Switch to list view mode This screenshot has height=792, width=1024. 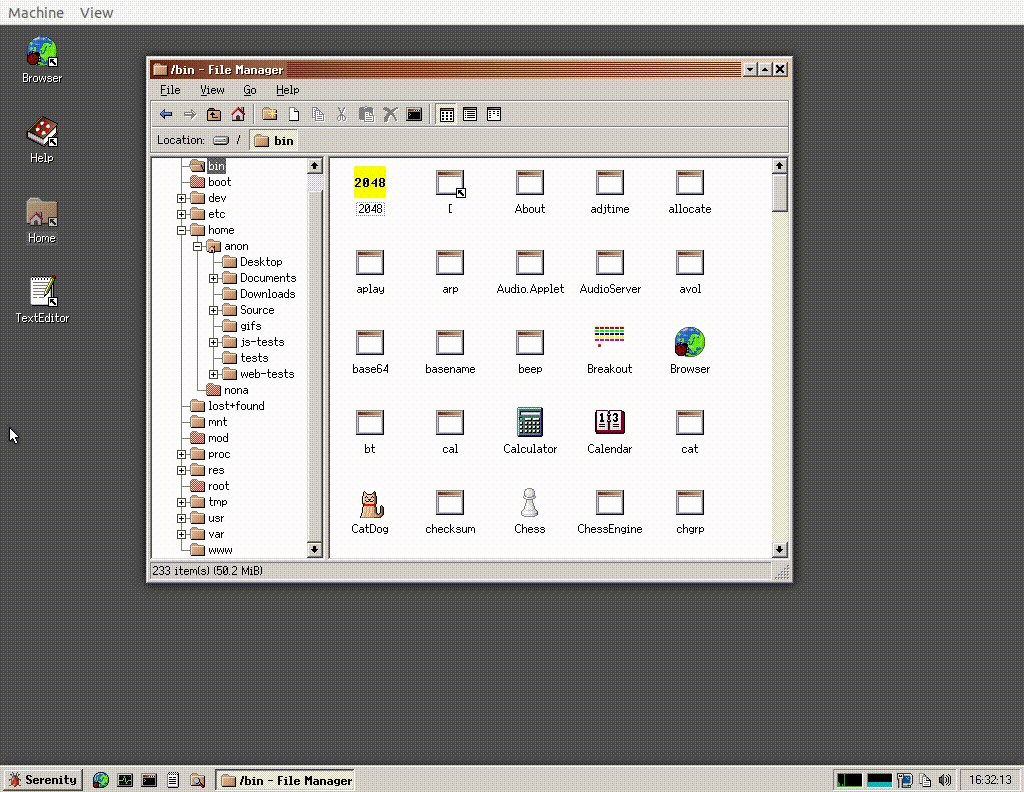click(470, 114)
